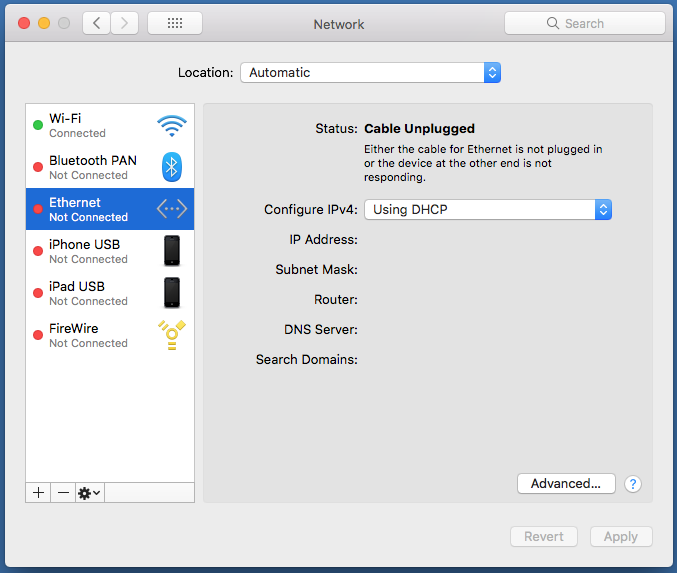Click the Cable Unplugged status text
Viewport: 677px width, 573px height.
coord(419,129)
